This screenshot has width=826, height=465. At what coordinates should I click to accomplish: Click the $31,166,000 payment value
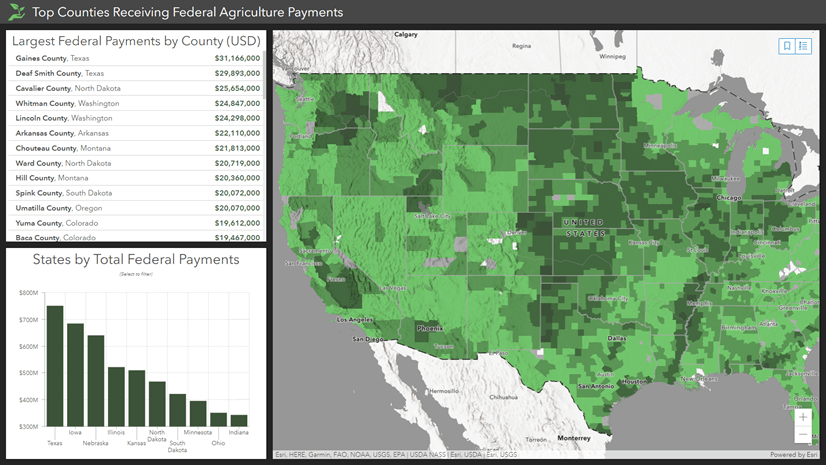tap(237, 58)
